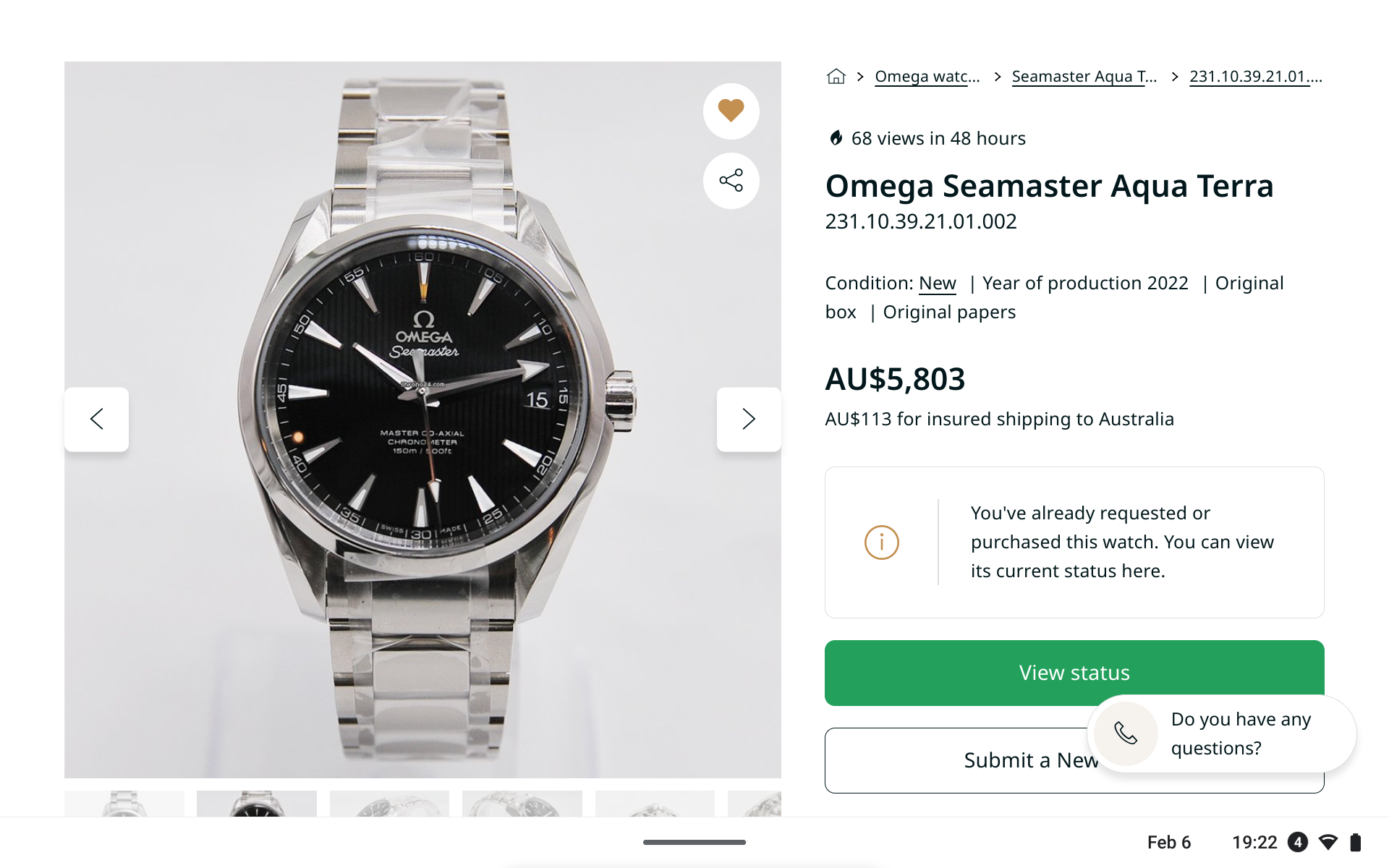Click the info icon in the notice box
The height and width of the screenshot is (868, 1389).
tap(881, 542)
